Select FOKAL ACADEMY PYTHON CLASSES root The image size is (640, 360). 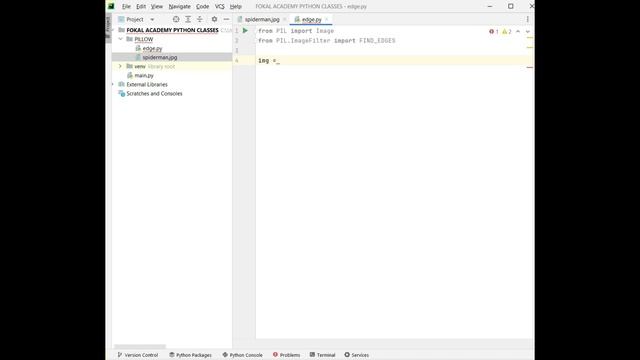[x=172, y=30]
